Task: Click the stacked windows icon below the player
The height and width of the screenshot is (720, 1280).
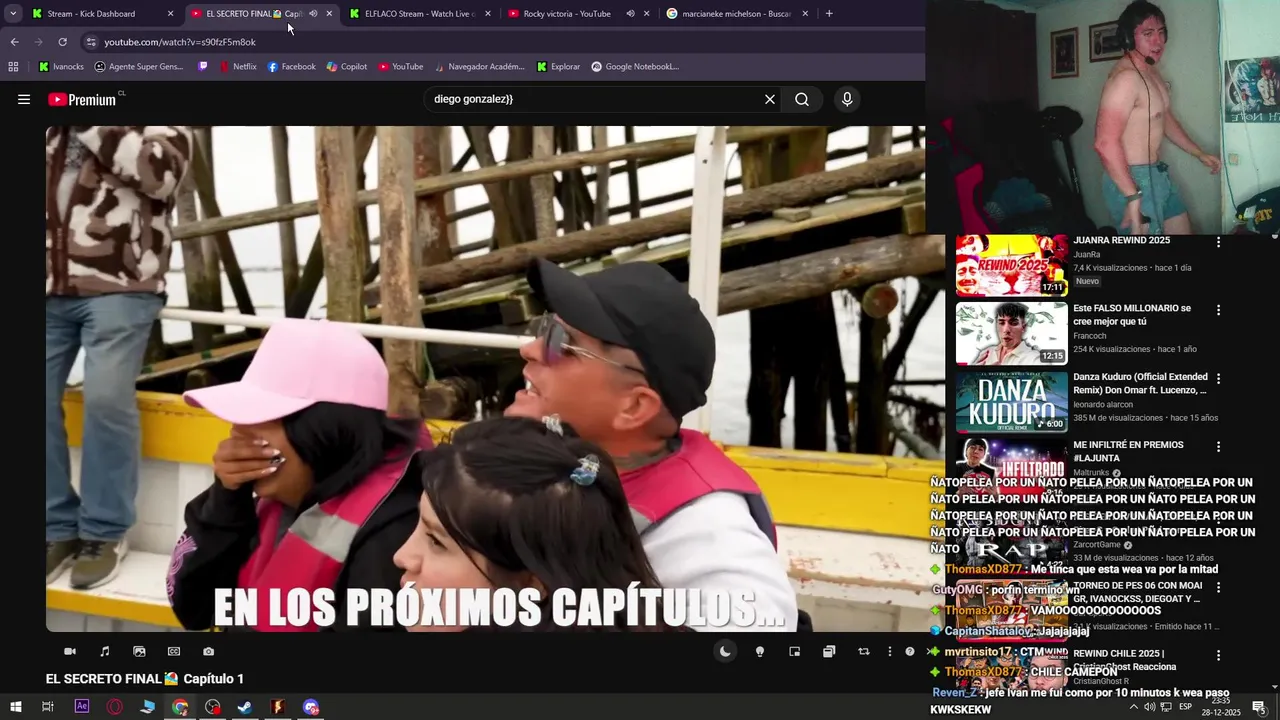Action: 829,652
